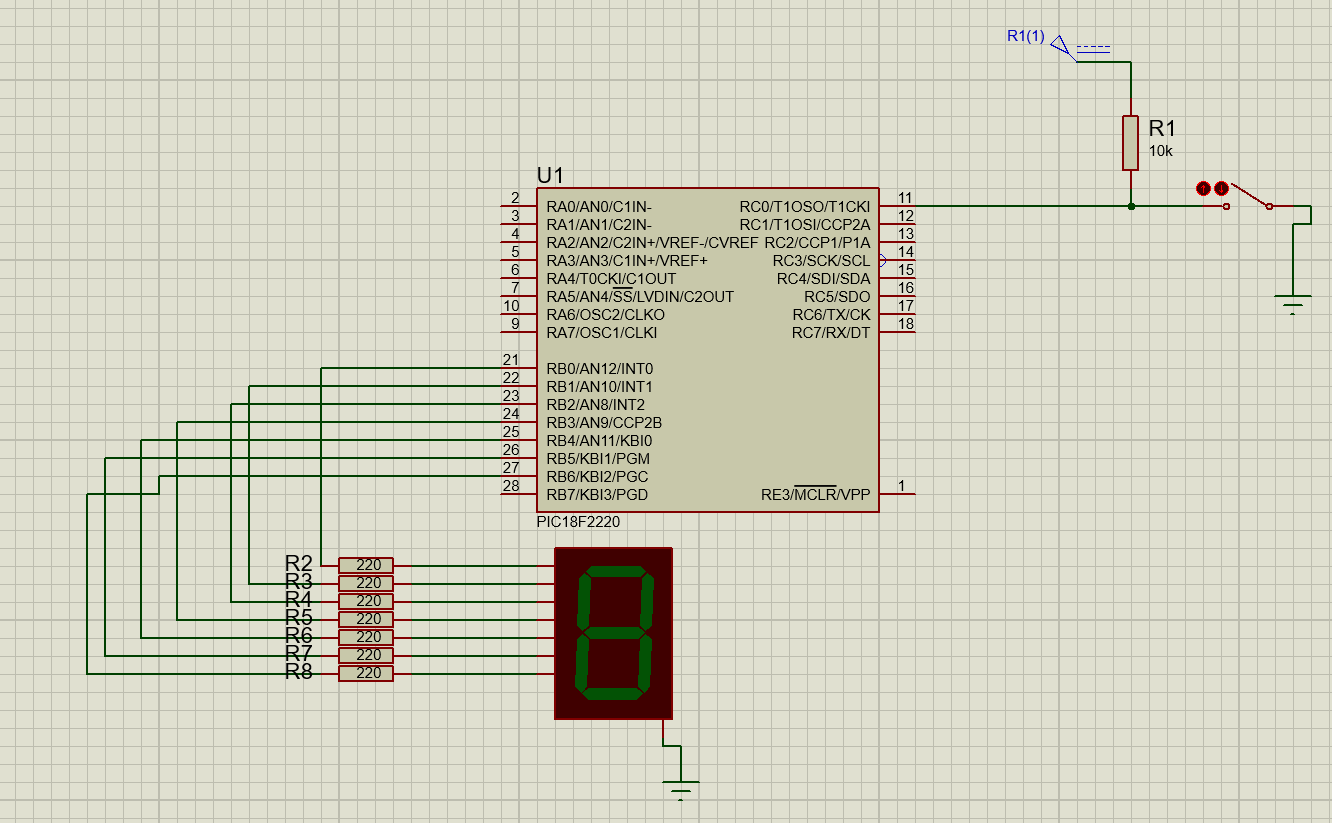The image size is (1332, 823).
Task: Select the 220 ohm resistor R4
Action: 366,601
